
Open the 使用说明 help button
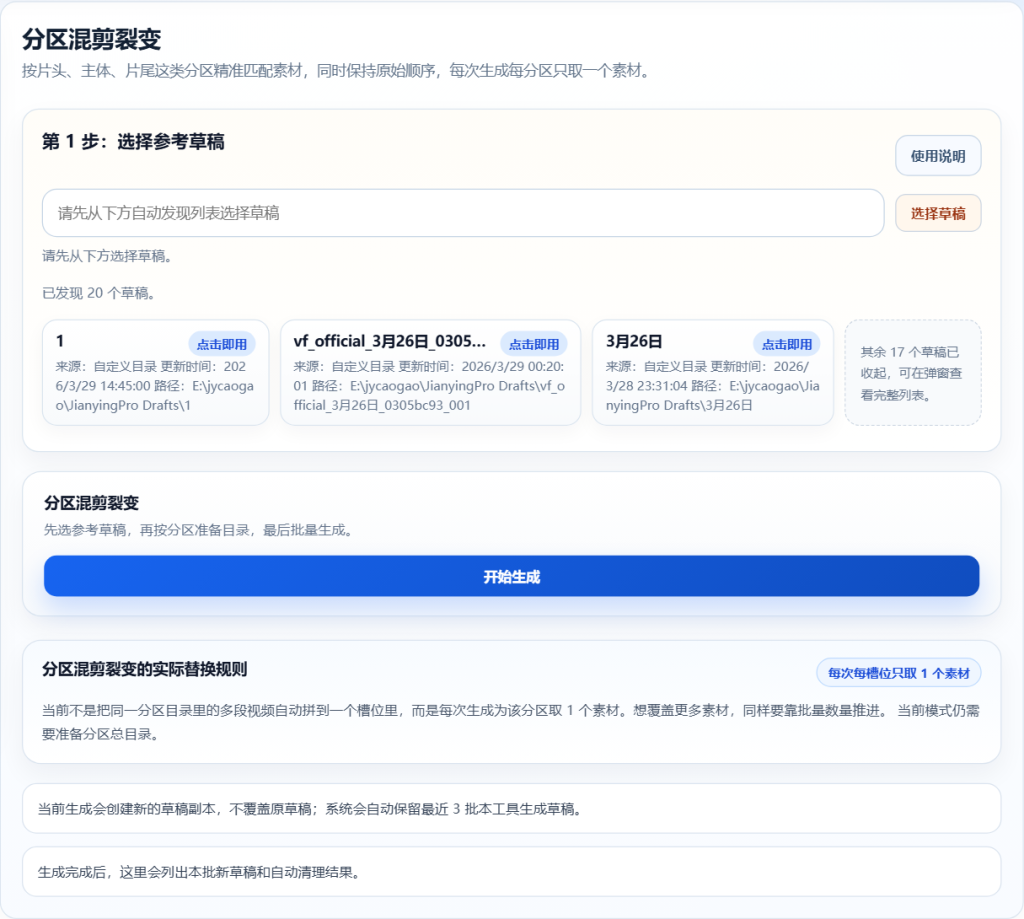point(937,156)
